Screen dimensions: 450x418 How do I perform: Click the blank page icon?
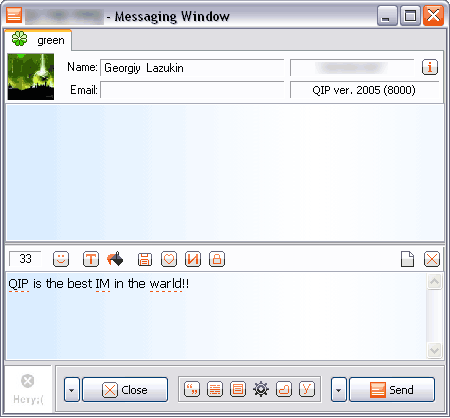407,259
